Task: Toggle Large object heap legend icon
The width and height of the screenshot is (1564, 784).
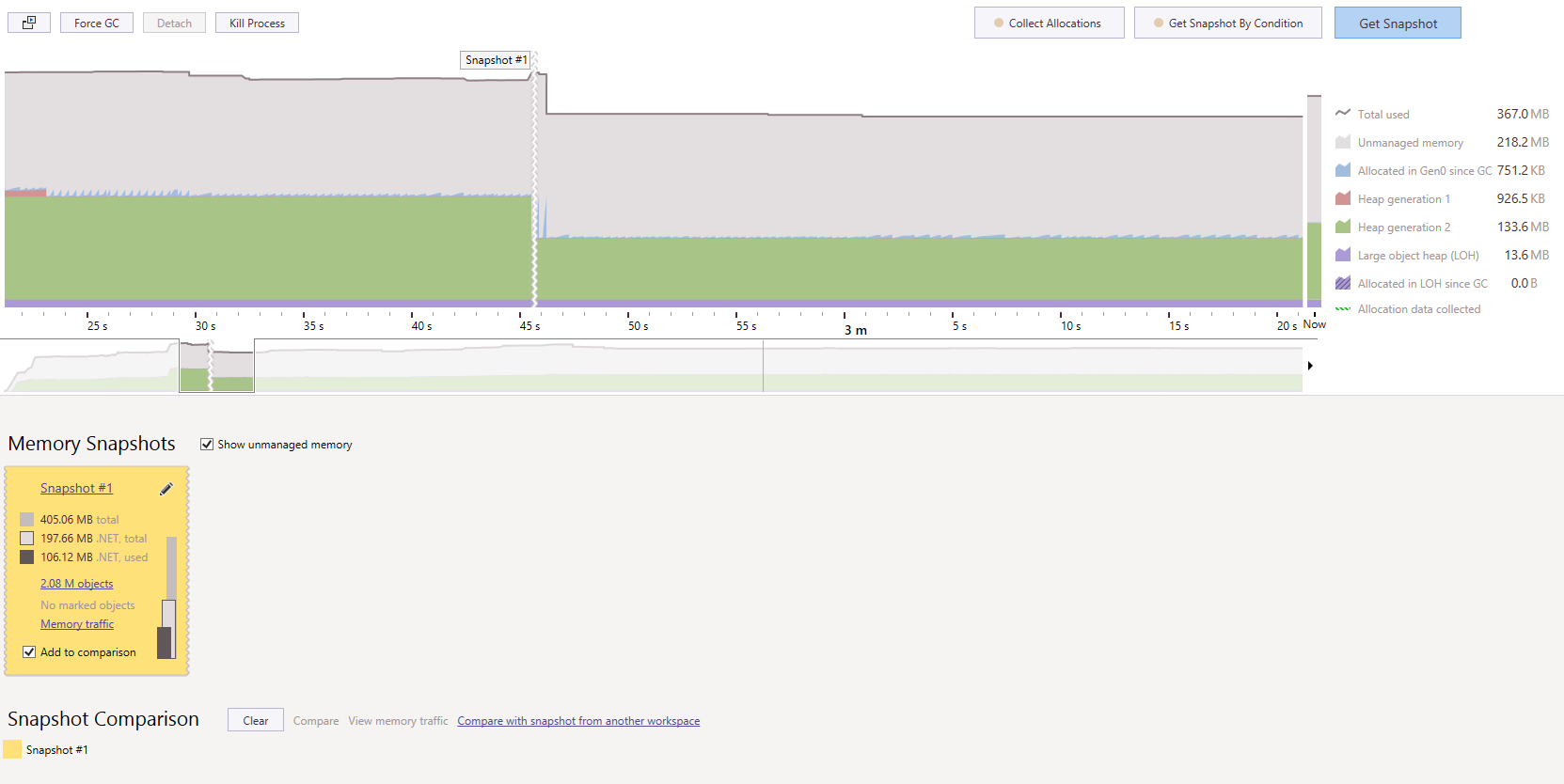Action: (1343, 255)
